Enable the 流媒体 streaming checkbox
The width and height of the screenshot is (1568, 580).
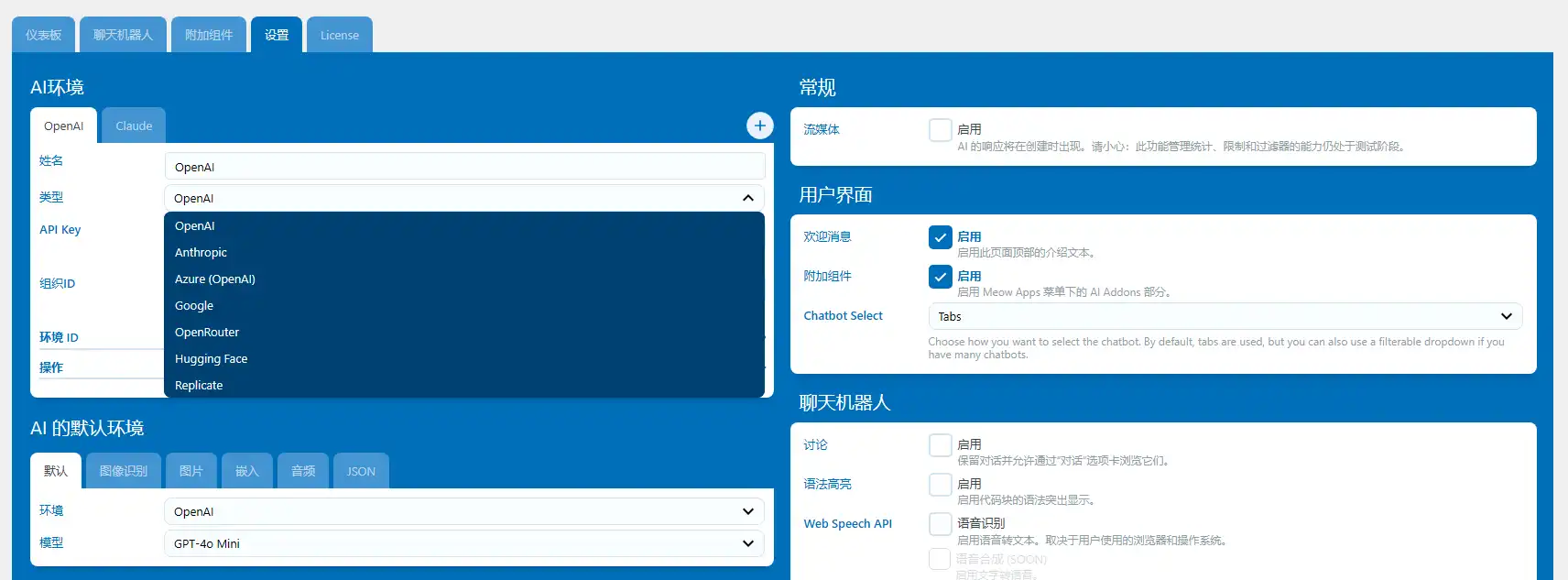(x=940, y=130)
